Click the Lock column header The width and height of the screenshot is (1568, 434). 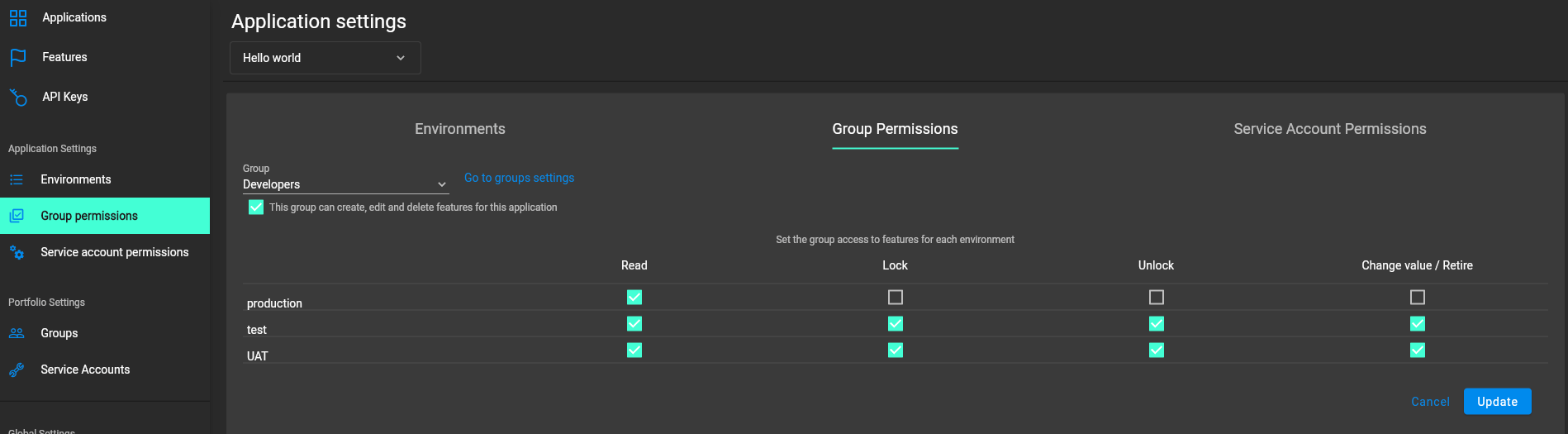click(895, 265)
